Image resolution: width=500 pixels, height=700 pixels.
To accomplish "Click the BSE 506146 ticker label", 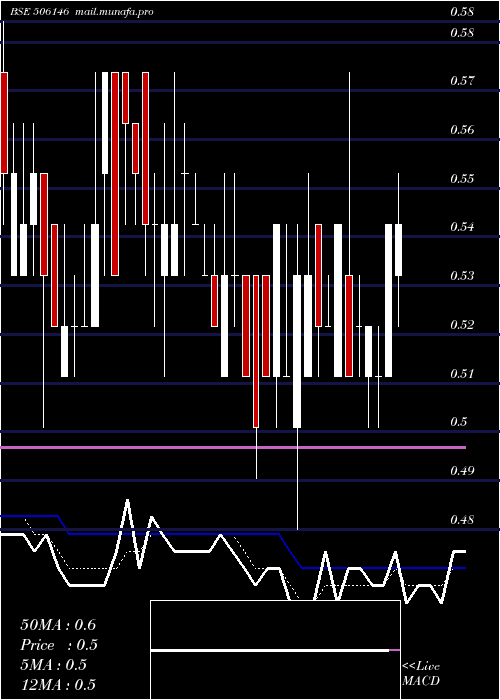I will point(39,12).
